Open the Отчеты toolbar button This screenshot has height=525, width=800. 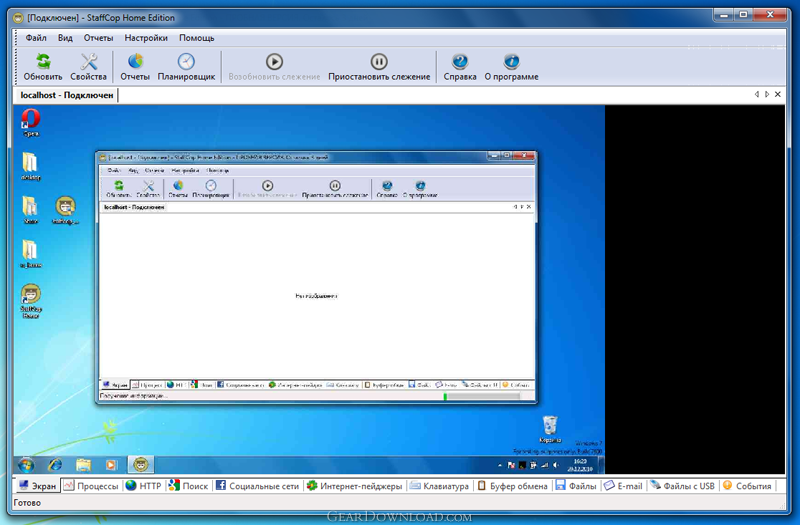[x=135, y=67]
